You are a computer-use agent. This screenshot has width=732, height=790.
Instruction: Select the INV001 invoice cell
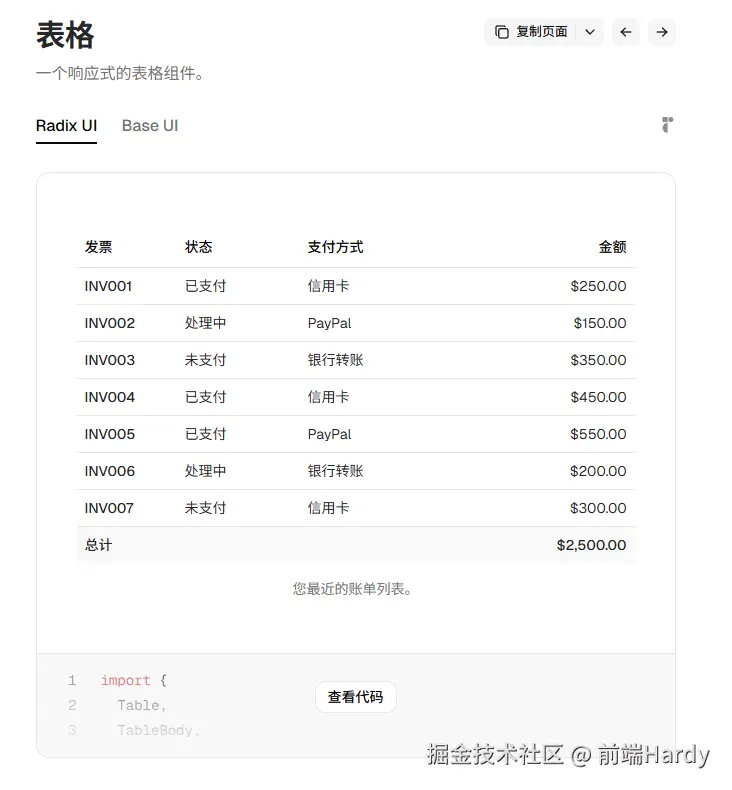(108, 286)
